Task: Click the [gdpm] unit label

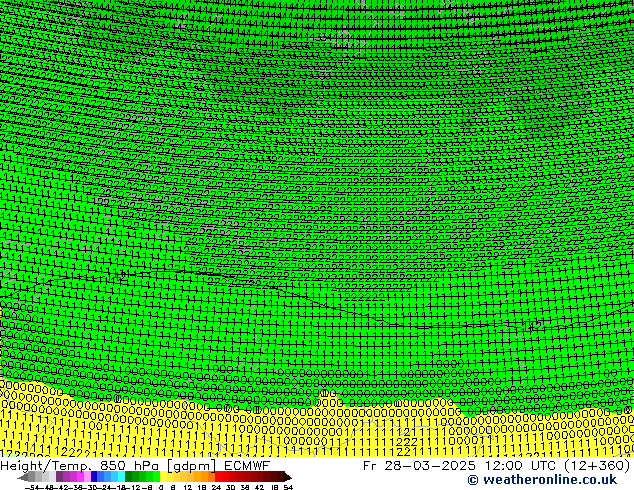Action: pos(192,465)
